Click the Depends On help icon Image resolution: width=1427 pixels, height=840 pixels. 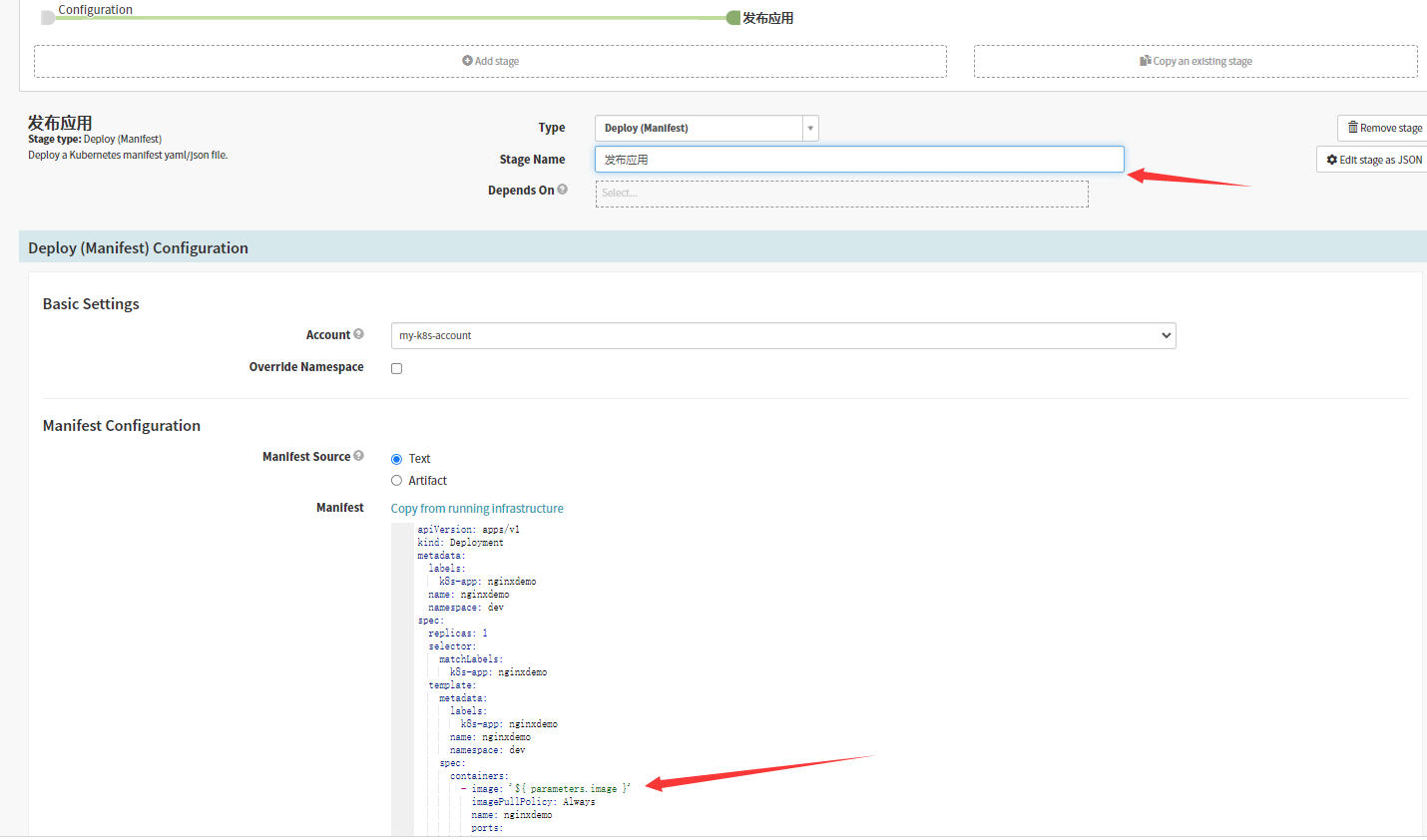coord(563,190)
